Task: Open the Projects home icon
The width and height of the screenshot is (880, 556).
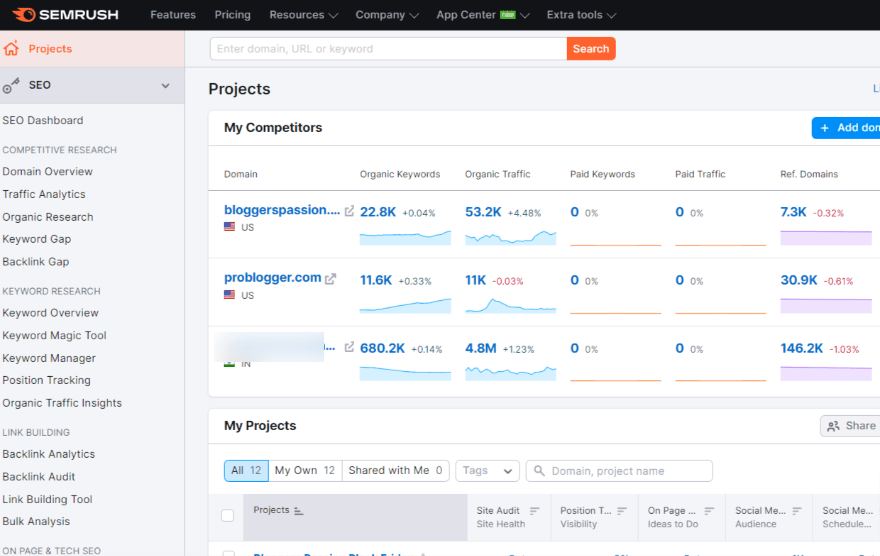Action: tap(11, 48)
